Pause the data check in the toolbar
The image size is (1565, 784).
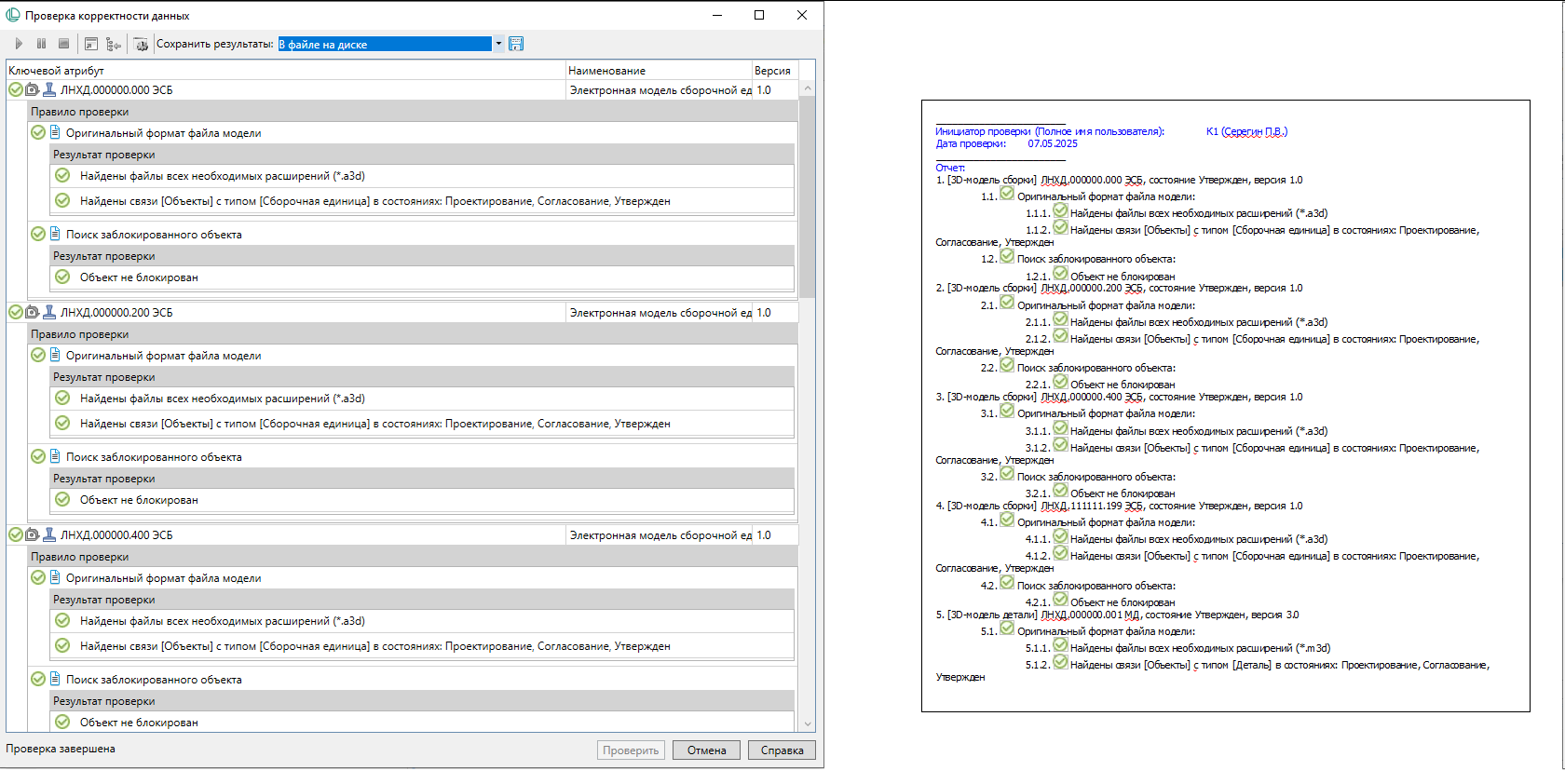click(41, 44)
